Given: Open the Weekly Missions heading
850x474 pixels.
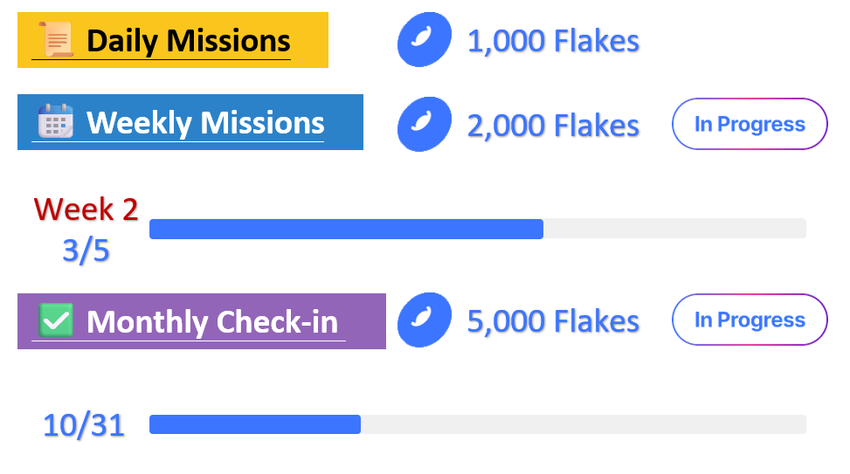Looking at the screenshot, I should click(x=205, y=123).
